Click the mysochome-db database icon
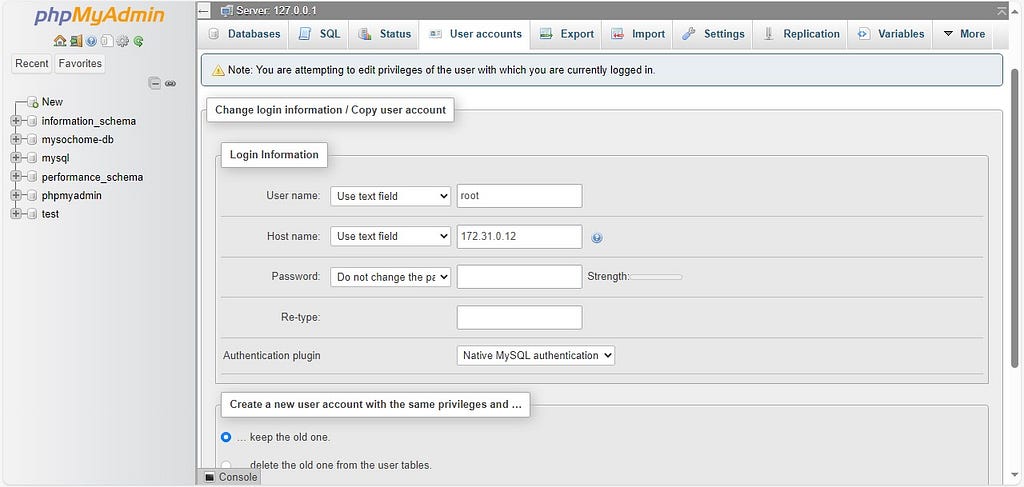Viewport: 1024px width, 487px height. 32,140
